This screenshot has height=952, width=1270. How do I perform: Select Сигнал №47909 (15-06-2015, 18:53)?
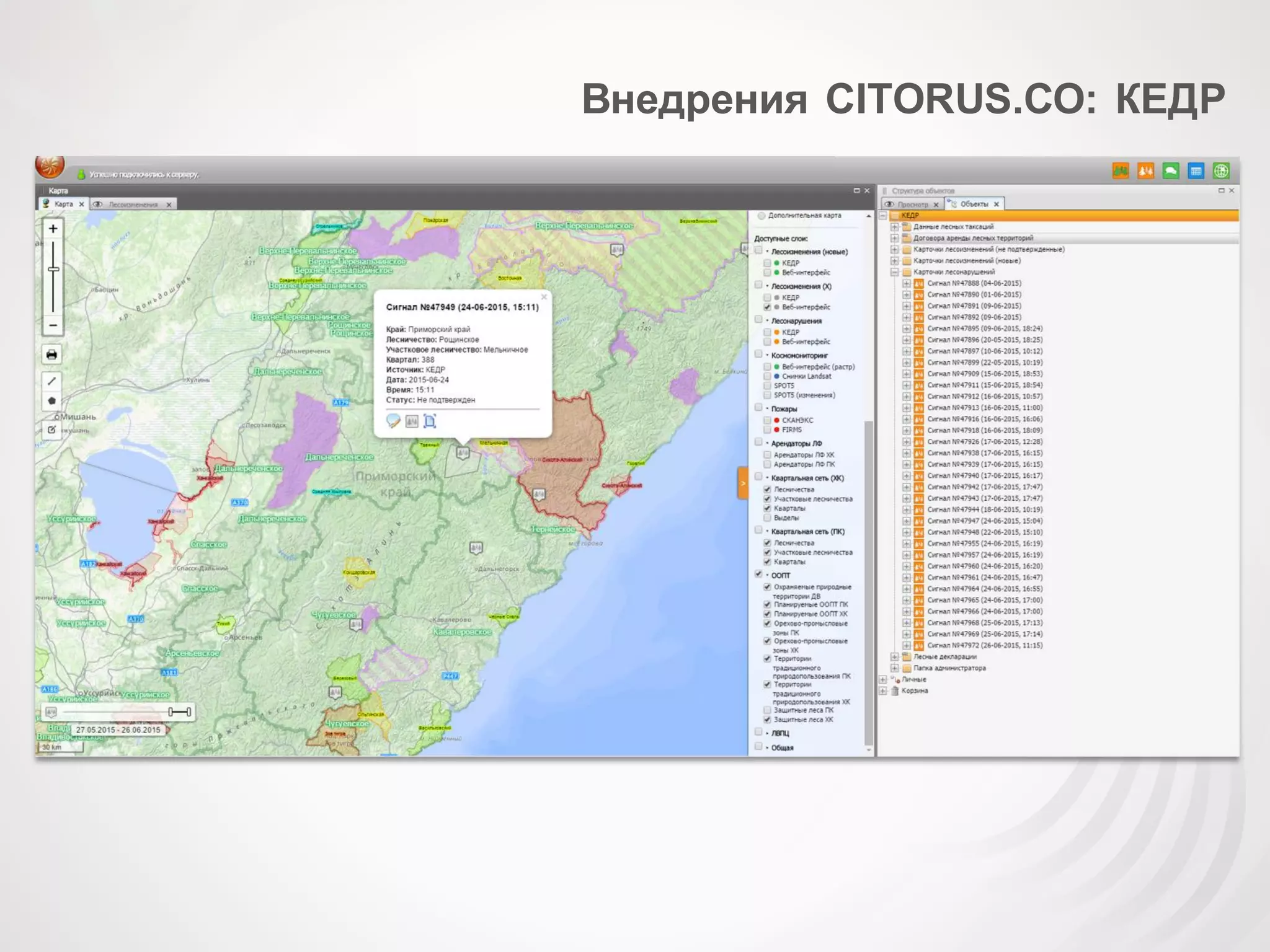[x=985, y=374]
